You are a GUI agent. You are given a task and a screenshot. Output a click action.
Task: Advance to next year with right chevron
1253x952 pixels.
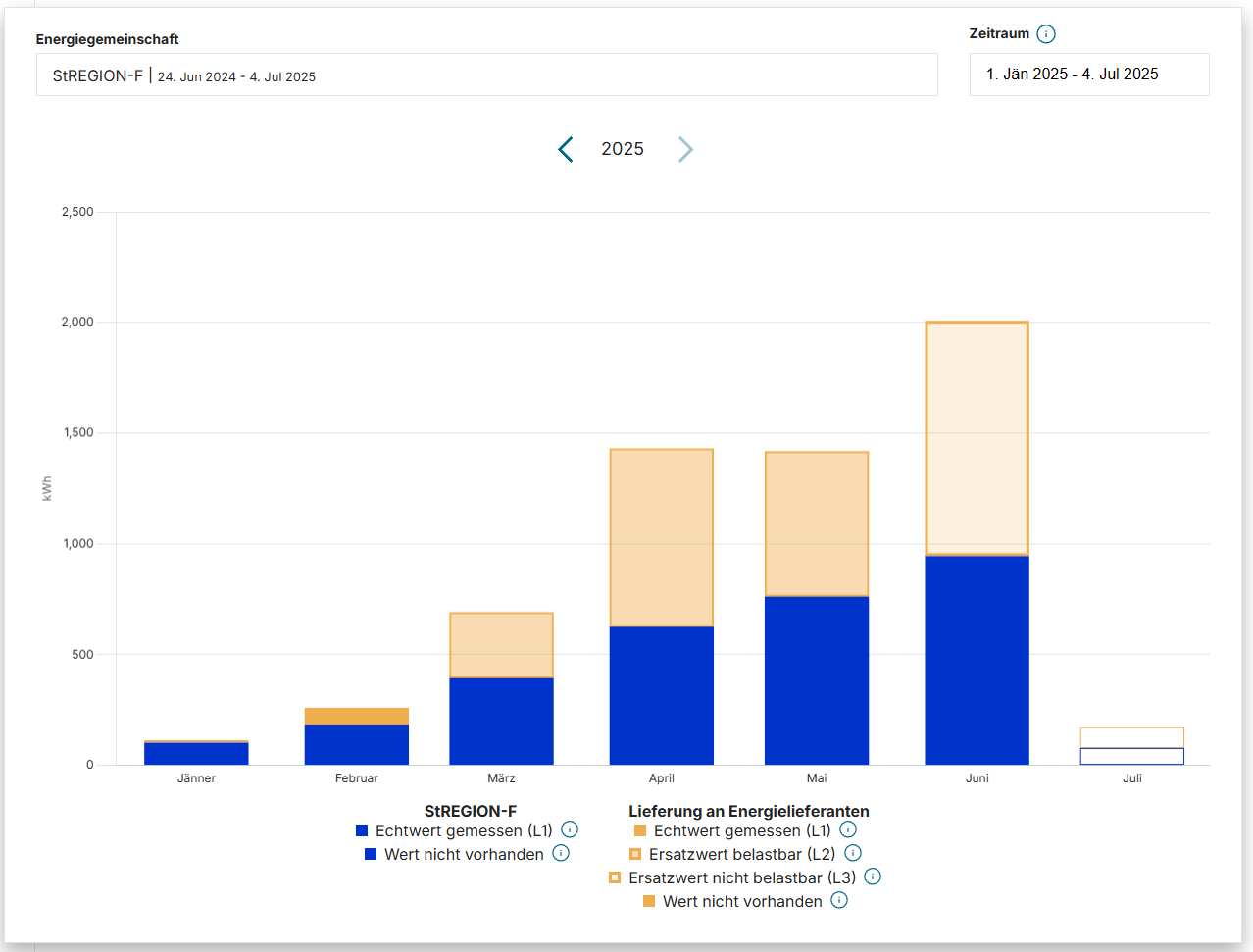click(x=685, y=149)
